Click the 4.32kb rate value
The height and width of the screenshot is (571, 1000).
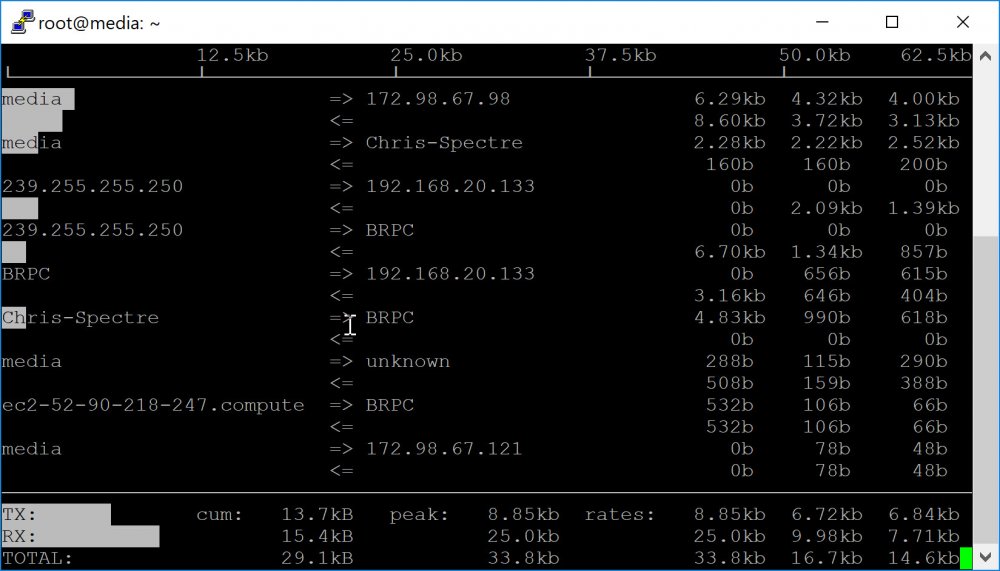pyautogui.click(x=827, y=99)
